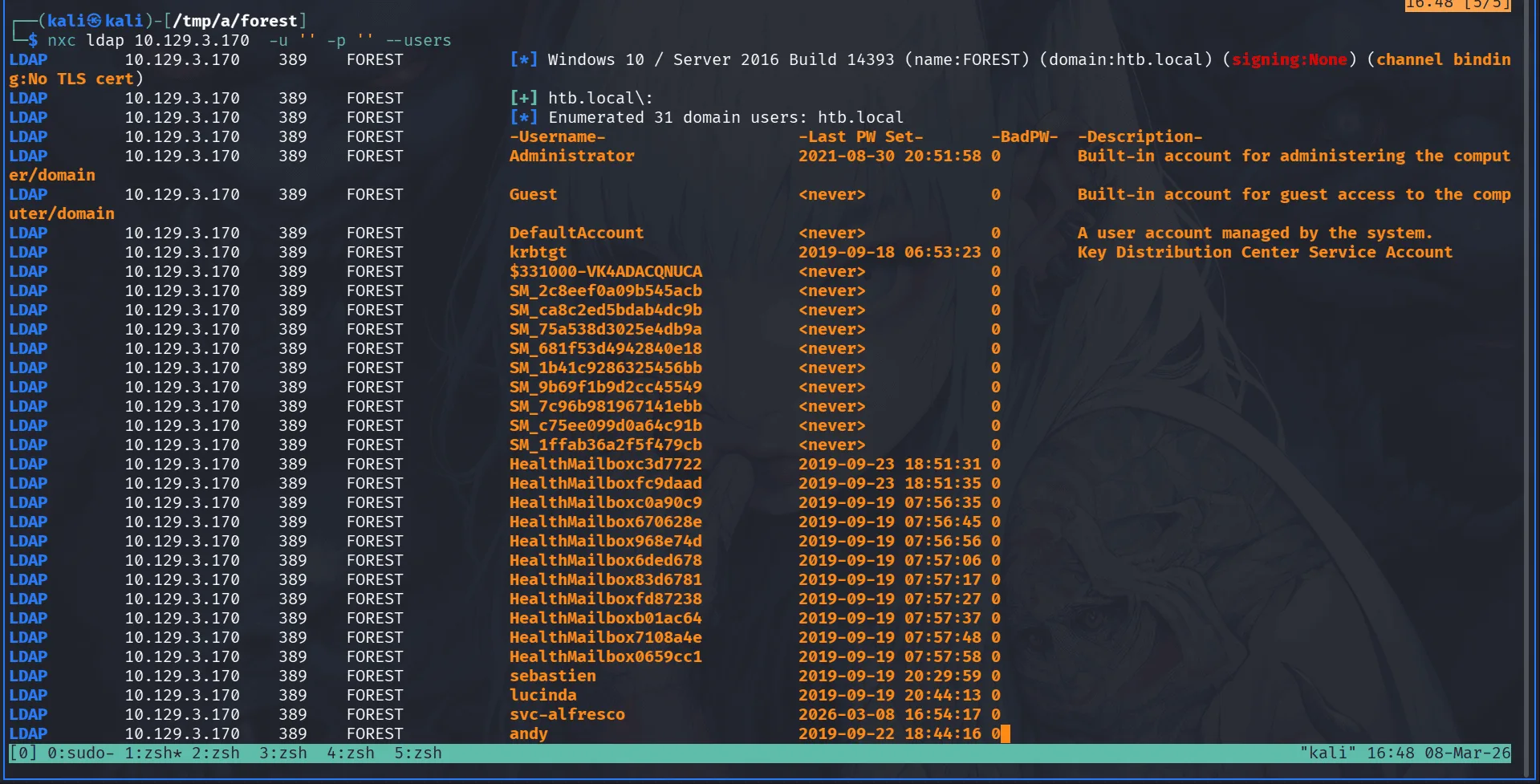Image resolution: width=1540 pixels, height=784 pixels.
Task: Switch to tmux window 3:zsh
Action: point(282,753)
